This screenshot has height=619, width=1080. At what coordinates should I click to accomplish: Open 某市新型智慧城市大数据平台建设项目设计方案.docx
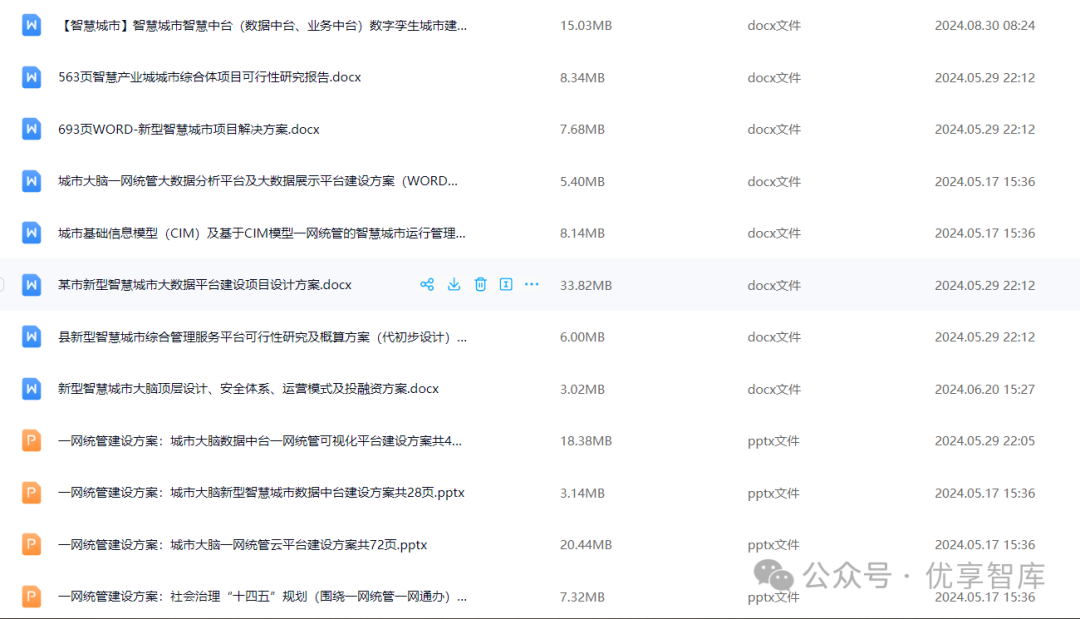[x=205, y=285]
